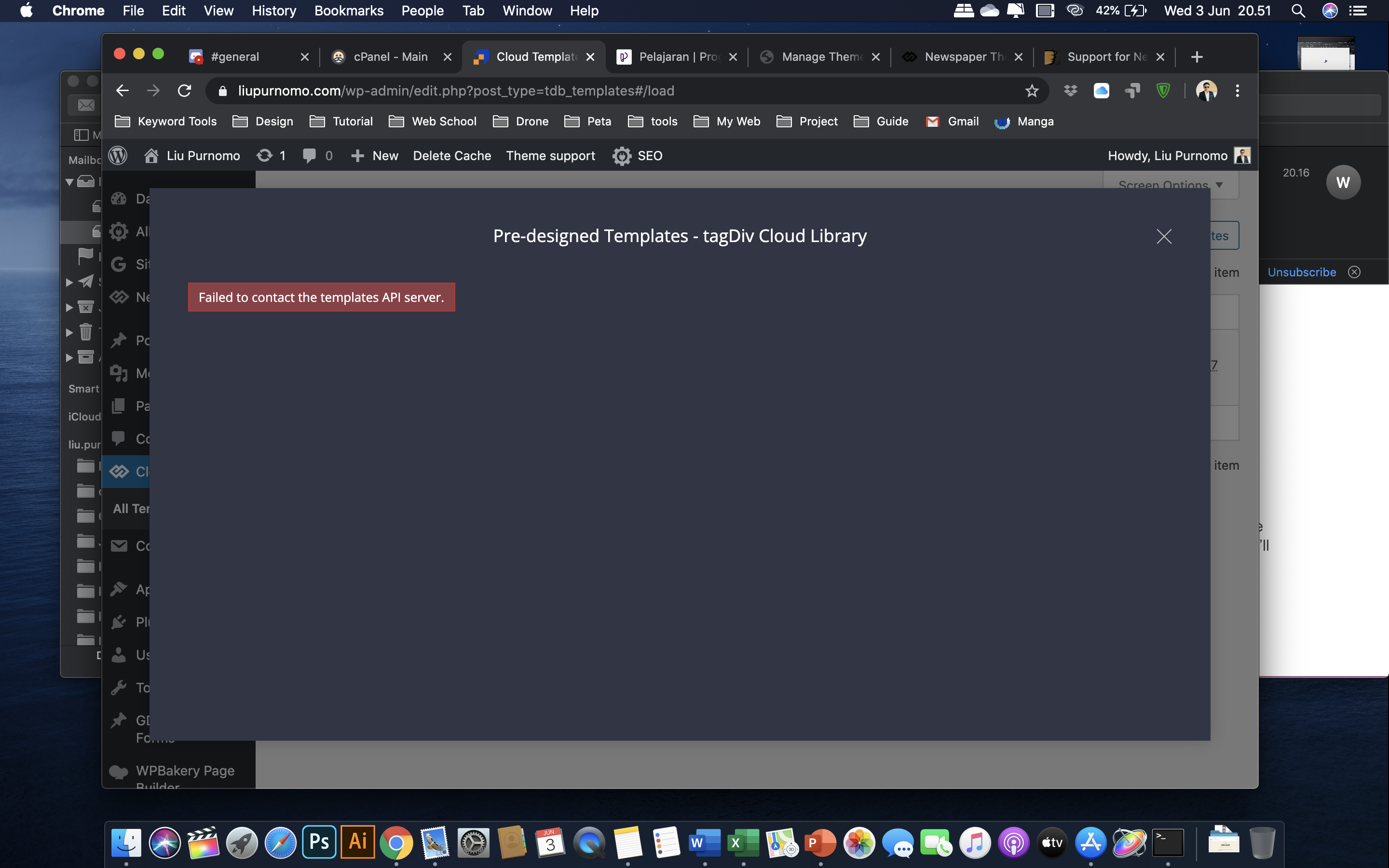
Task: Open Photoshop from the Dock
Action: [319, 842]
